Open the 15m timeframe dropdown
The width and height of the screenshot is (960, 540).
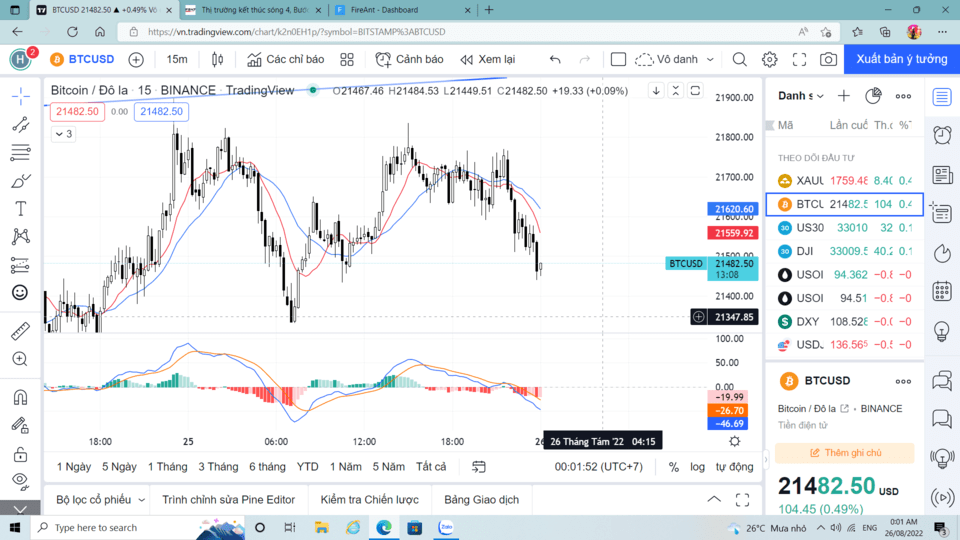(x=177, y=60)
